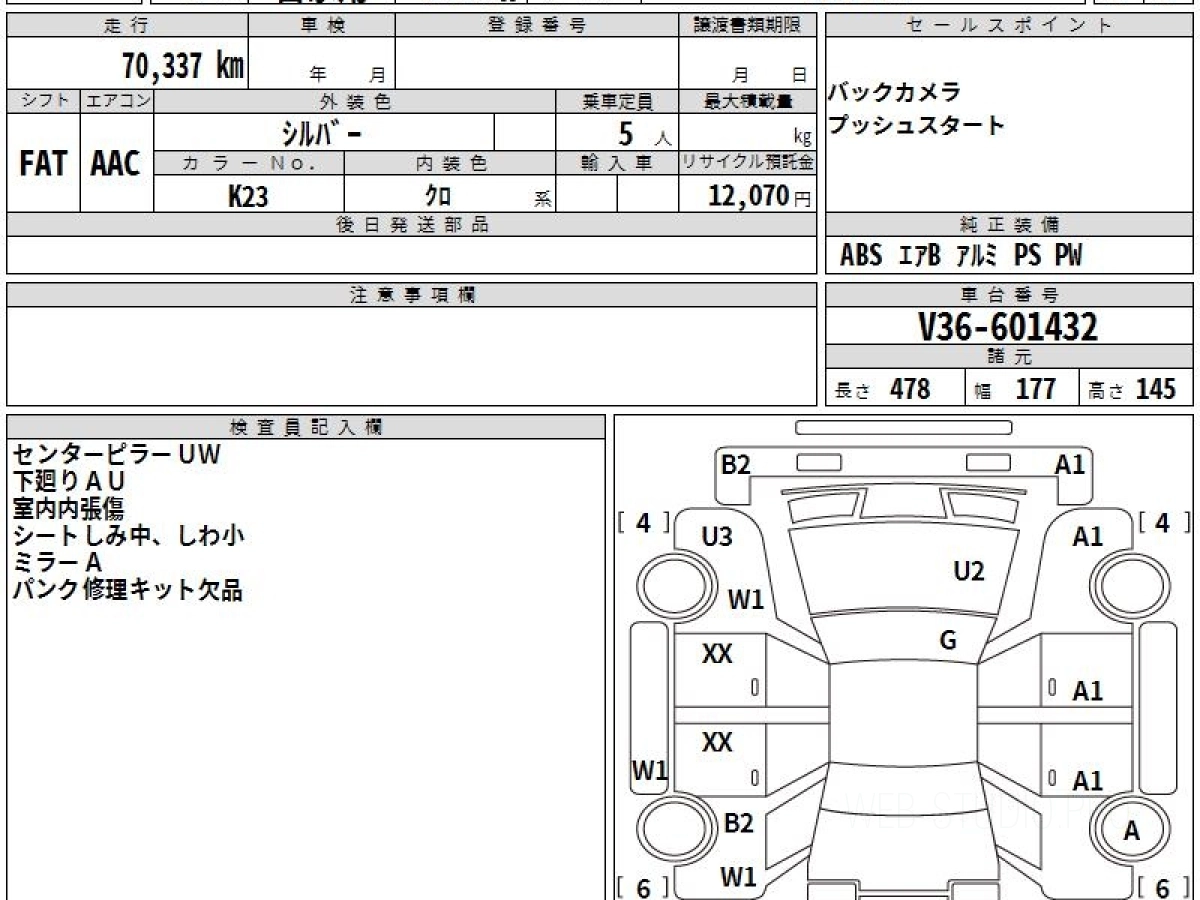Select the length value 長さ 478
This screenshot has width=1200, height=900.
pos(882,389)
